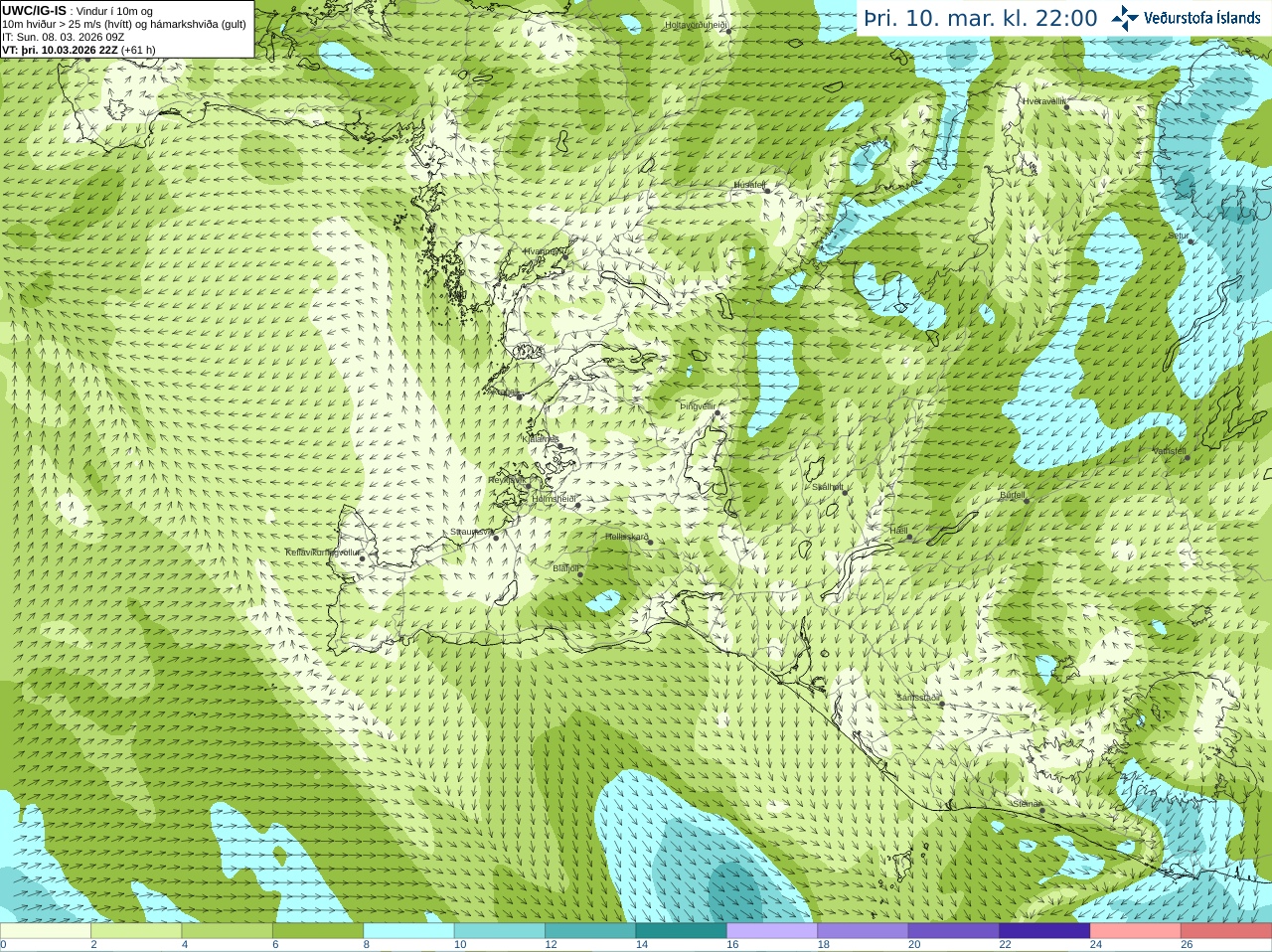Screen dimensions: 1272x952
Task: Click the legend scale number 8
Action: coord(367,945)
